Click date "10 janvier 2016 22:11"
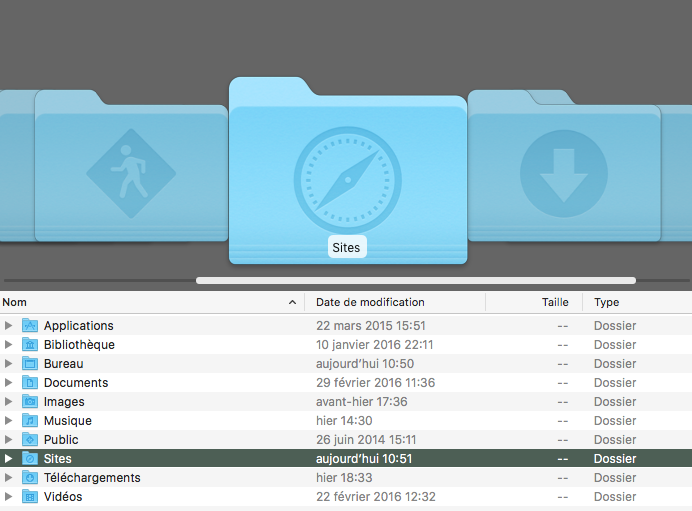 pos(375,345)
